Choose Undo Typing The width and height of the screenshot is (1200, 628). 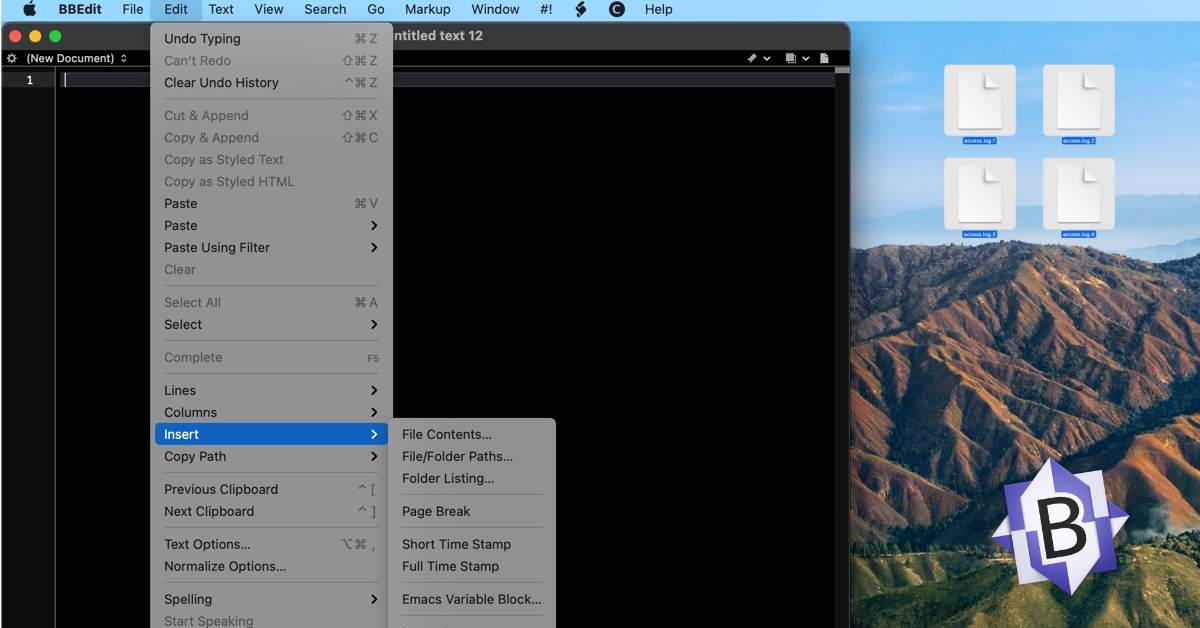(x=271, y=38)
